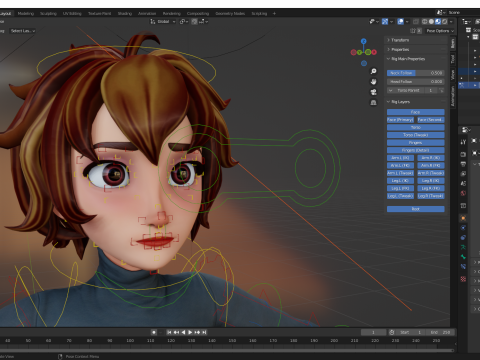Open the Tool properties tab icon
Viewport: 480px width, 360px height.
tap(463, 142)
